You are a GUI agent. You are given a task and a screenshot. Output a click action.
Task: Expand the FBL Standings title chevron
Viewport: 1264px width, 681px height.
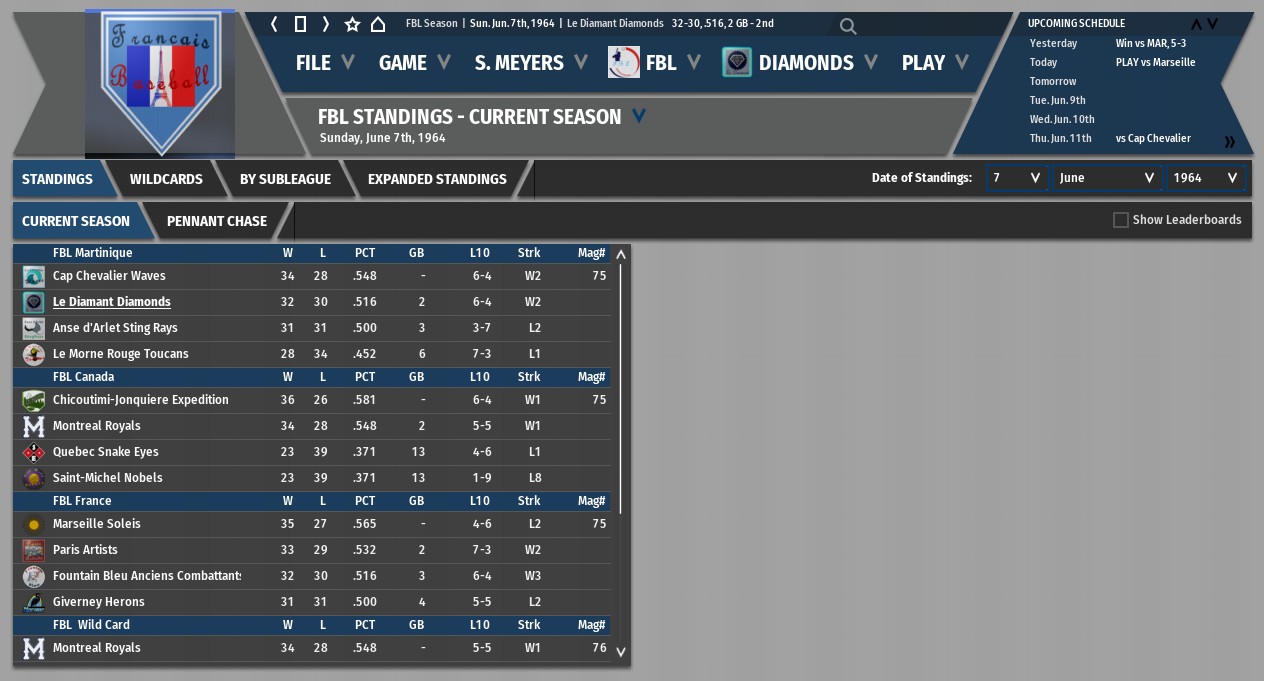pos(638,117)
